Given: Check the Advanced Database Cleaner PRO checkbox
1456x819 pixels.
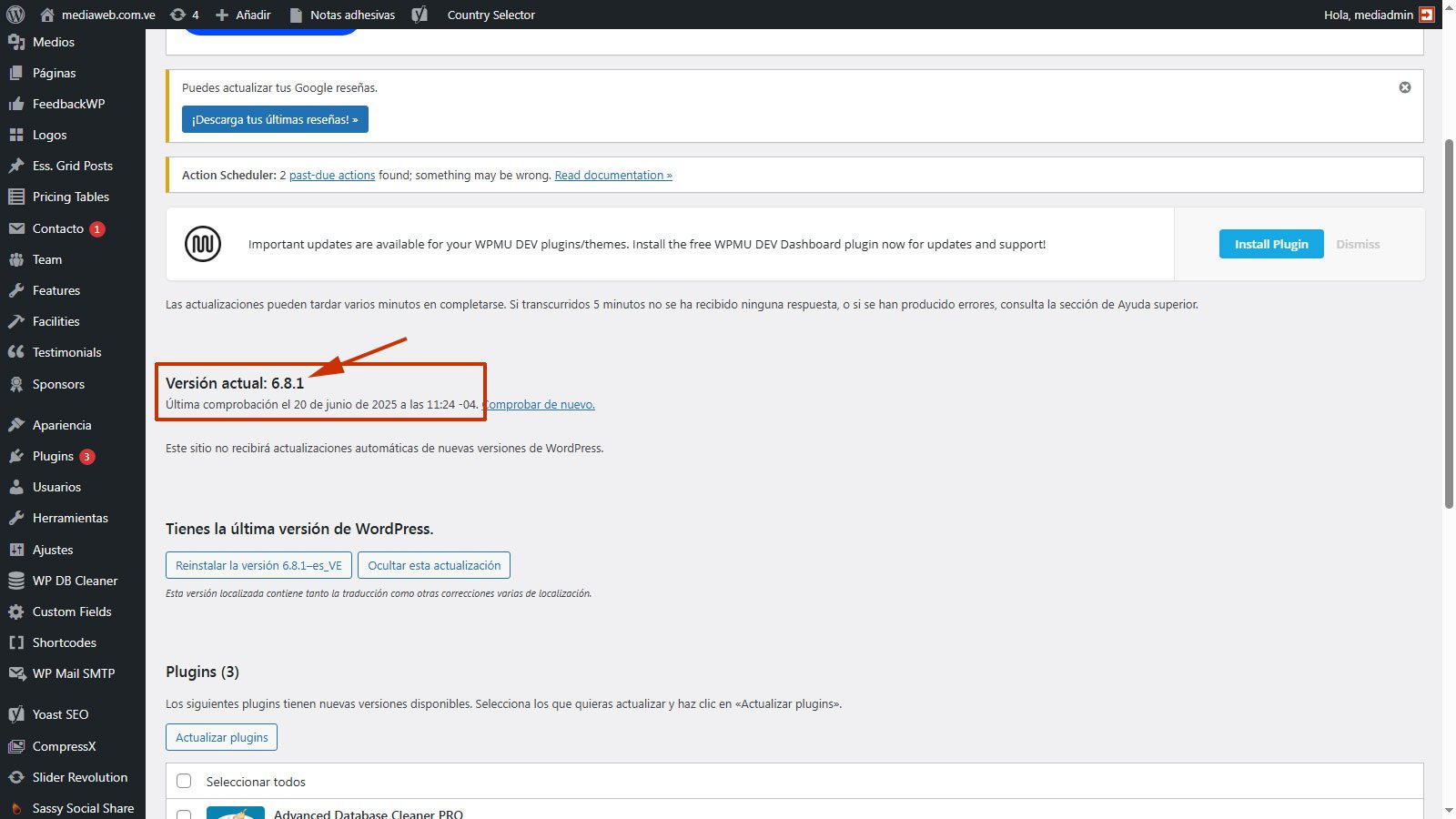Looking at the screenshot, I should 184,814.
